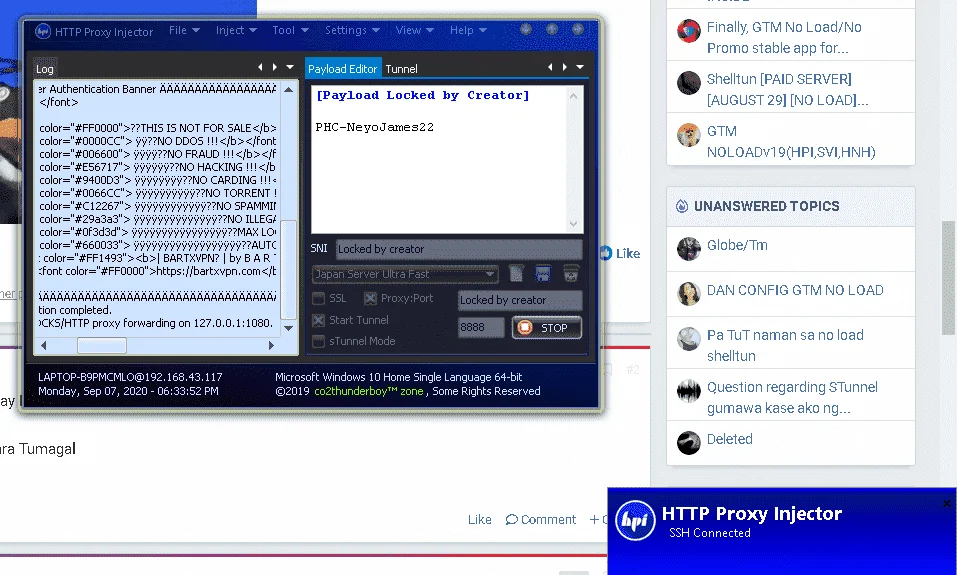Open the Japan Server Ultra Fast dropdown
The image size is (957, 575).
[x=405, y=274]
